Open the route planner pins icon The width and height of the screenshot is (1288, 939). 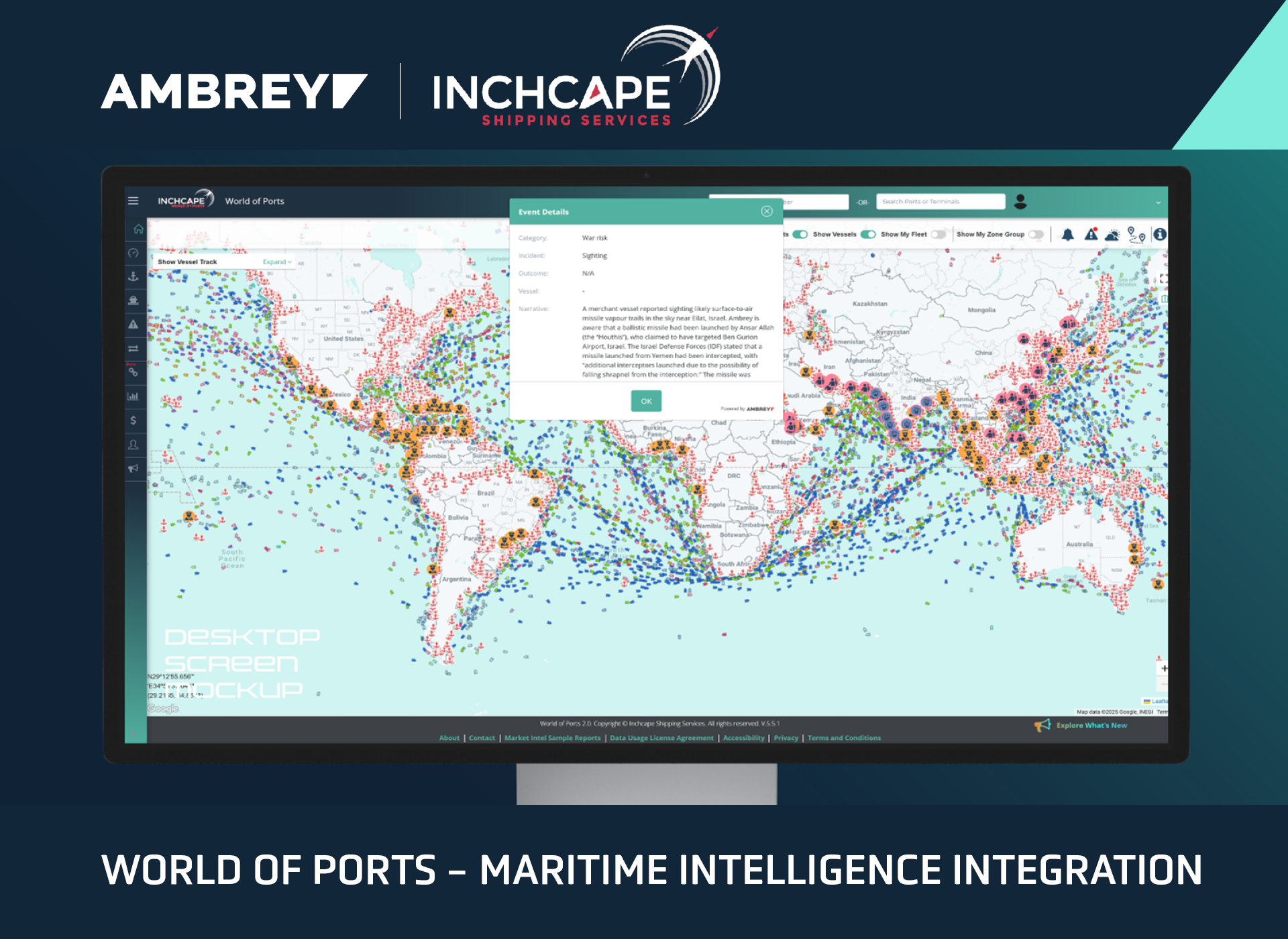coord(1136,234)
